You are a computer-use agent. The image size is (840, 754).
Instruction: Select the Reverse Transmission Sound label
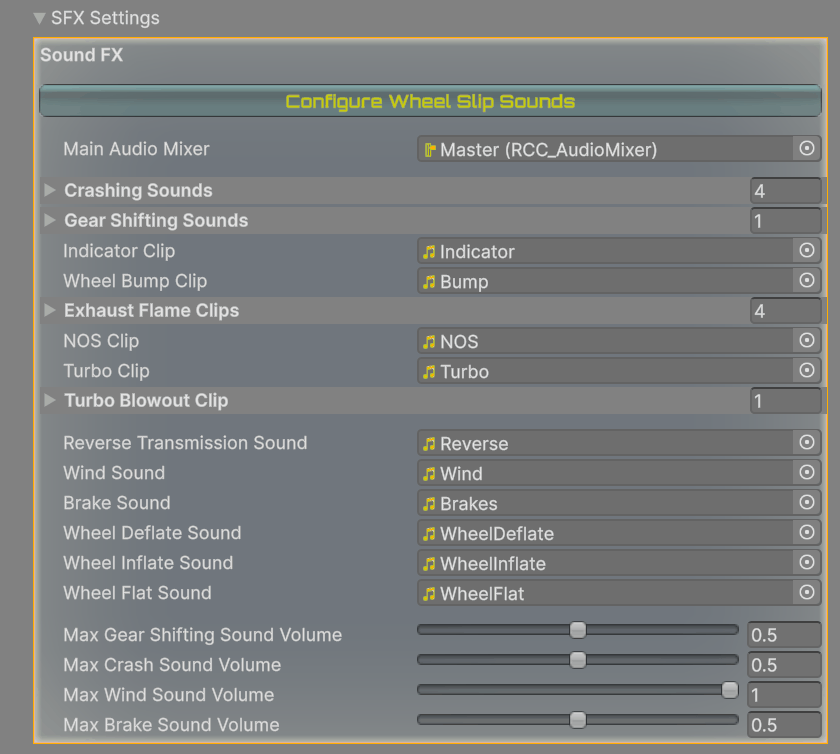[185, 443]
